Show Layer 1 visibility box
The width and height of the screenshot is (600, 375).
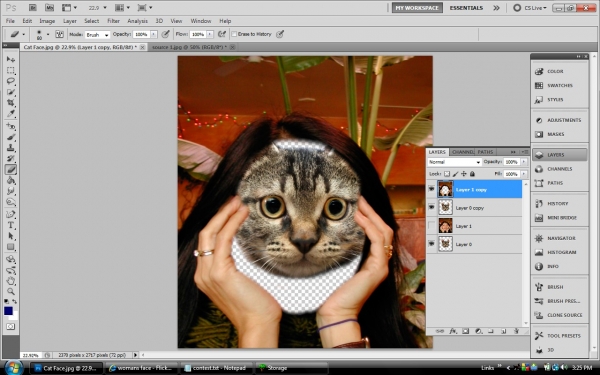point(432,226)
